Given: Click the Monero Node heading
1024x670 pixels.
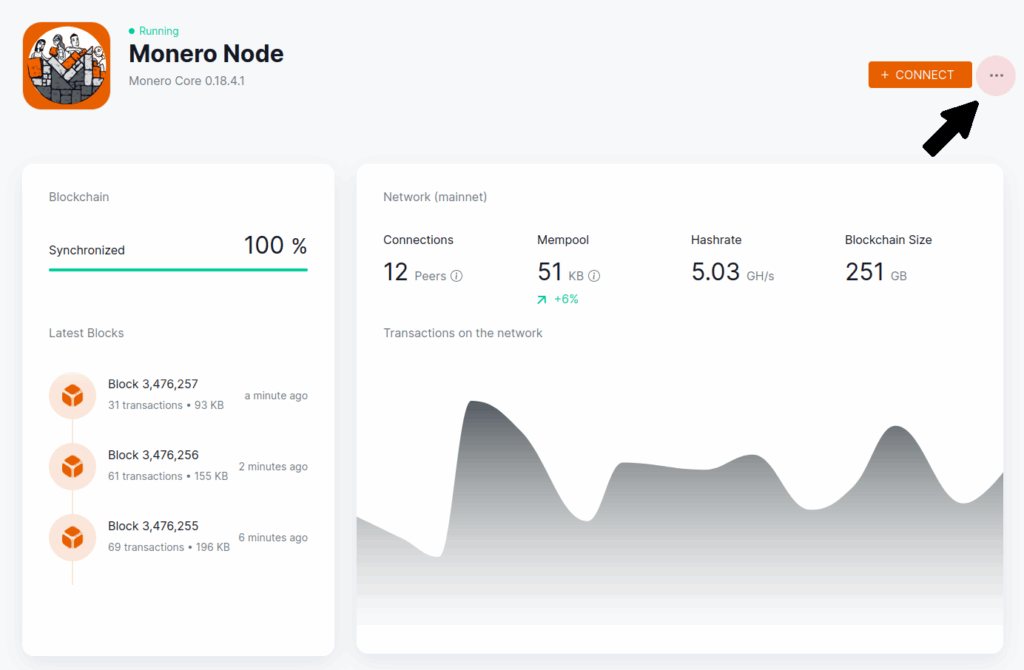Looking at the screenshot, I should 206,54.
